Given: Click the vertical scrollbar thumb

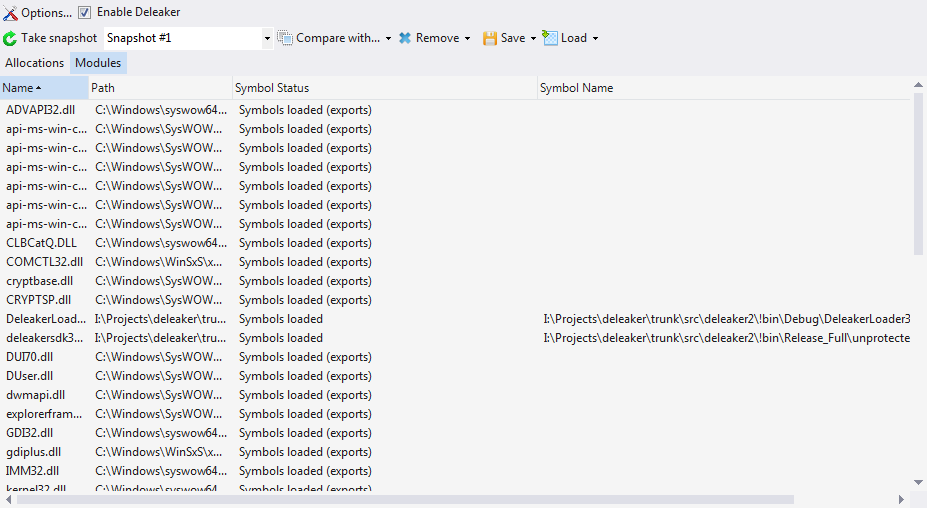Looking at the screenshot, I should pos(919,175).
